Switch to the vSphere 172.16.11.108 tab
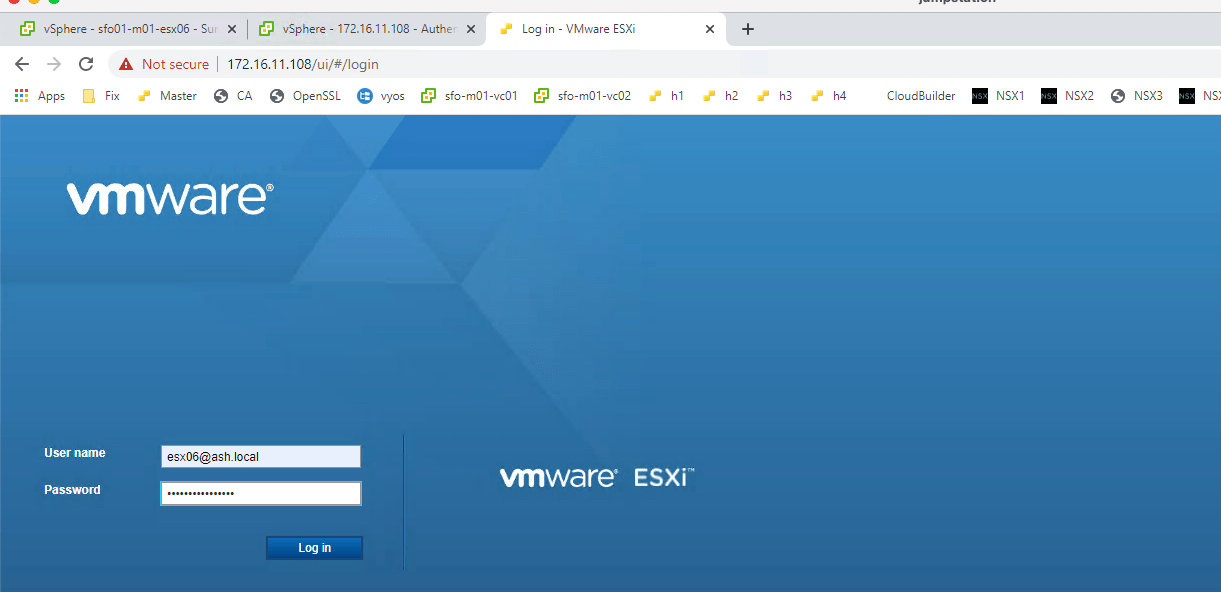Viewport: 1221px width, 592px height. point(365,29)
